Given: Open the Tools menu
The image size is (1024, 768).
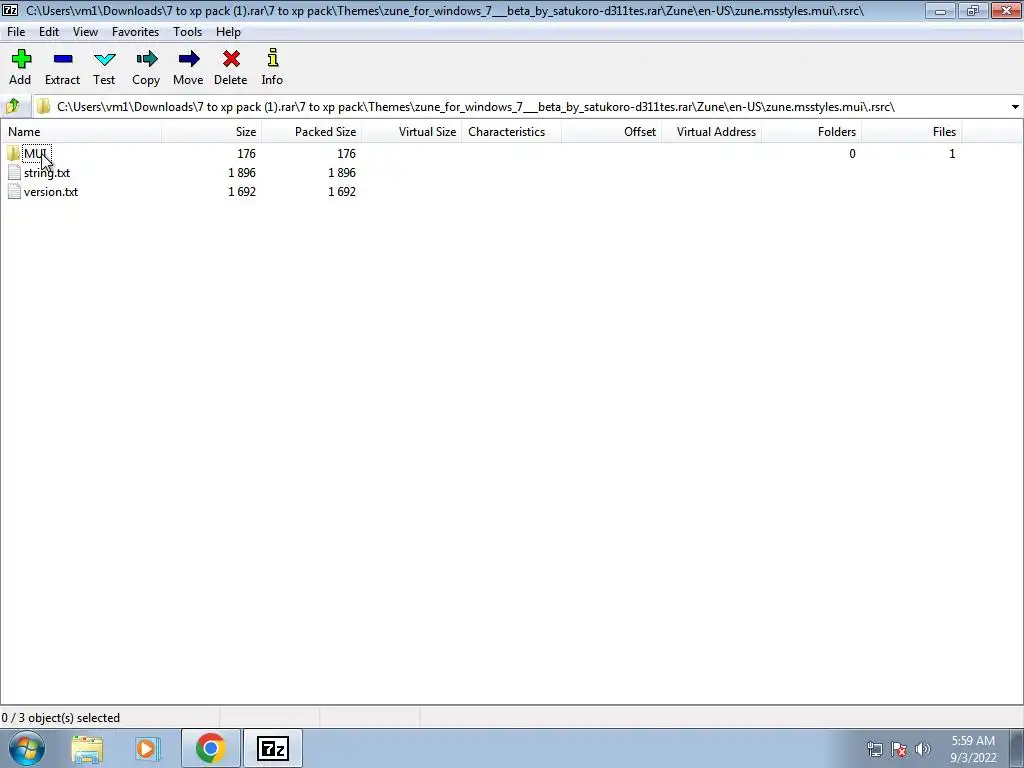Looking at the screenshot, I should [187, 31].
